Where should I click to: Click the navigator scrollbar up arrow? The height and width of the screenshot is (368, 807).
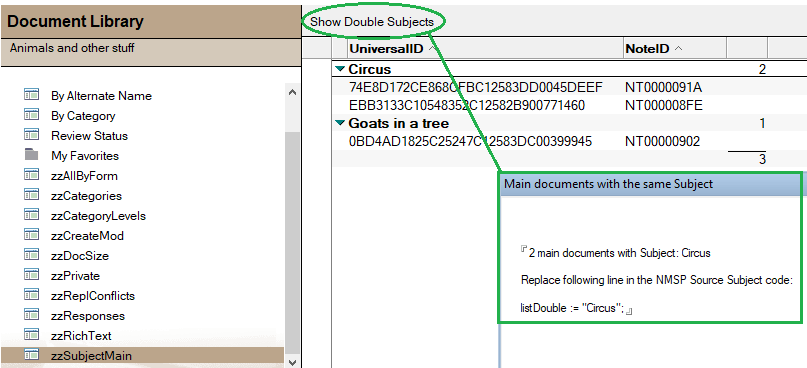(x=292, y=93)
